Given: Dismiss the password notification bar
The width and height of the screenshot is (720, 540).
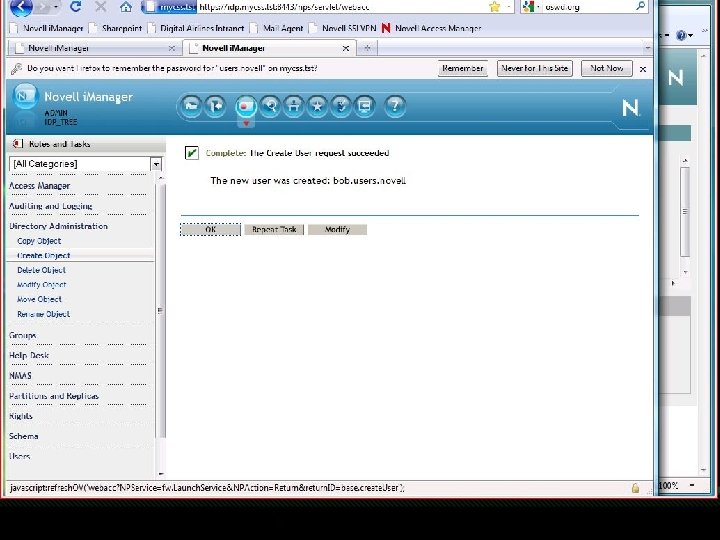Looking at the screenshot, I should click(x=643, y=69).
